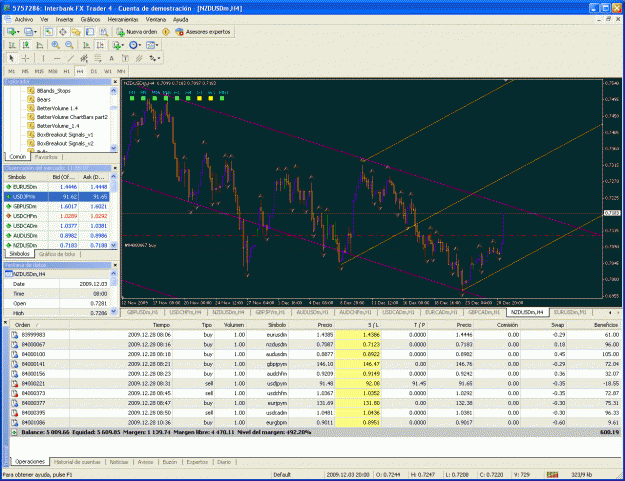The width and height of the screenshot is (625, 481).
Task: Click the Asesores expertos icon
Action: 179,31
